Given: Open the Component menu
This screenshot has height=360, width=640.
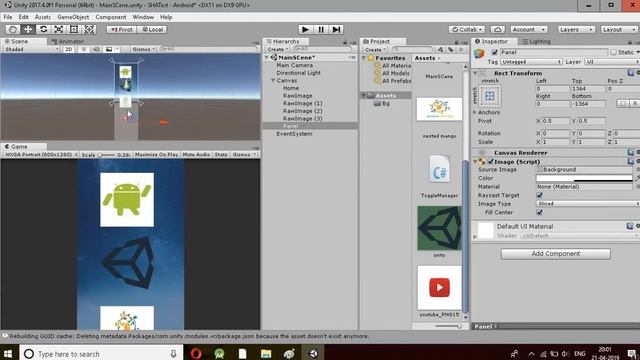Looking at the screenshot, I should [x=111, y=17].
